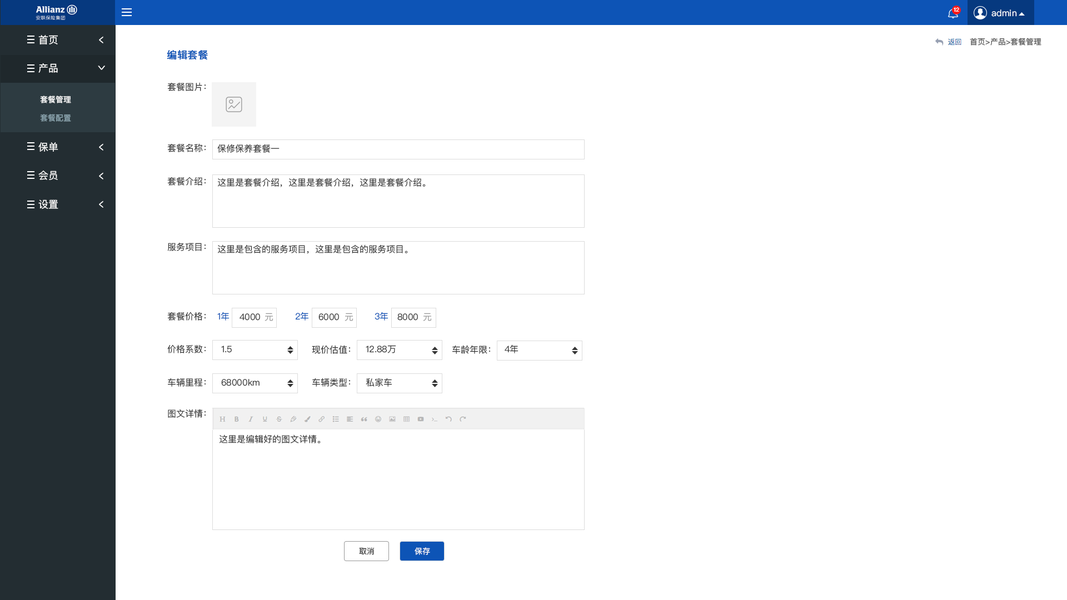This screenshot has height=600, width=1067.
Task: Toggle underline formatting in the editor
Action: click(x=265, y=419)
